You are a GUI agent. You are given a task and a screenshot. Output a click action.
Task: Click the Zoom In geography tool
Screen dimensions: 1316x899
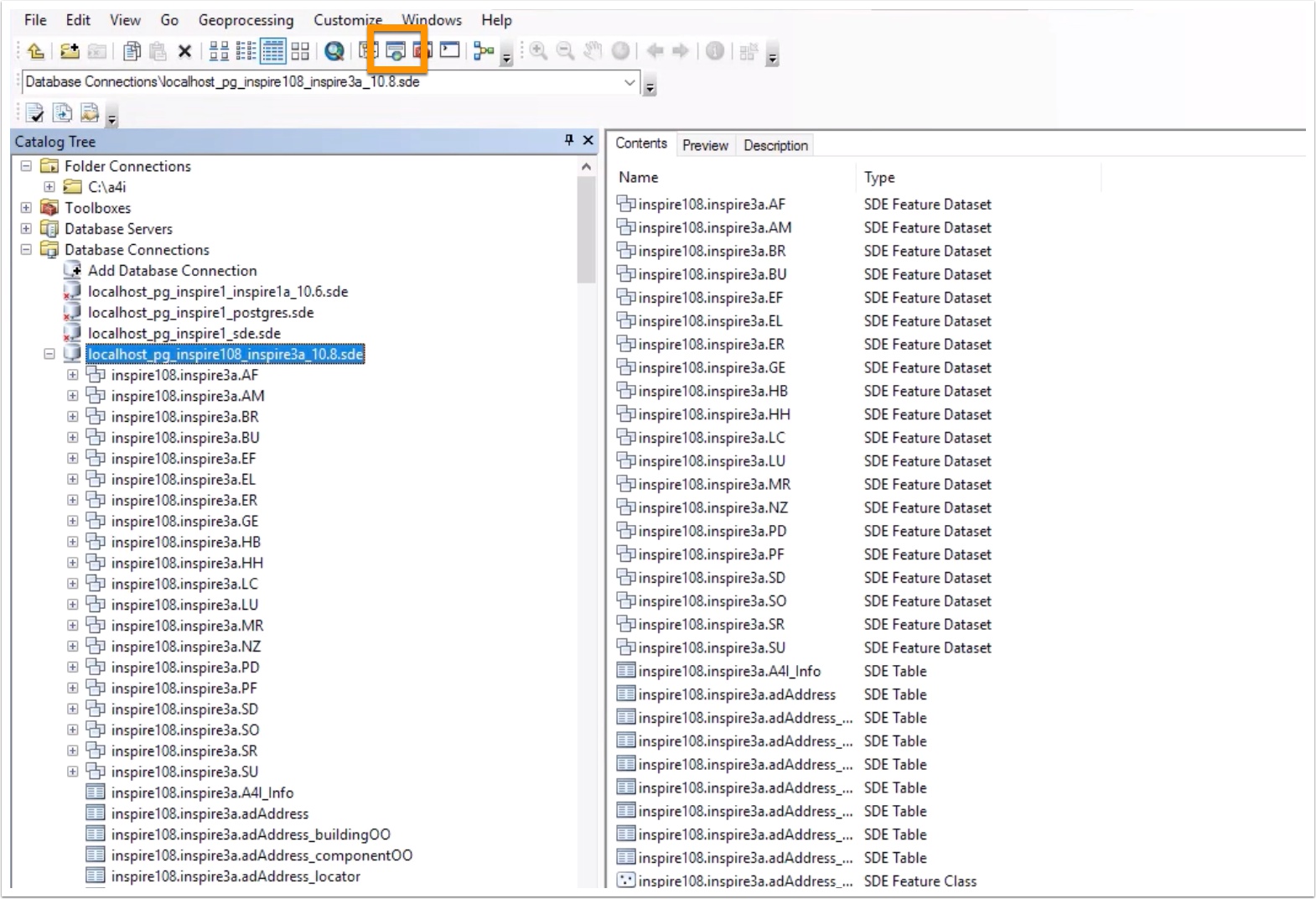point(538,52)
